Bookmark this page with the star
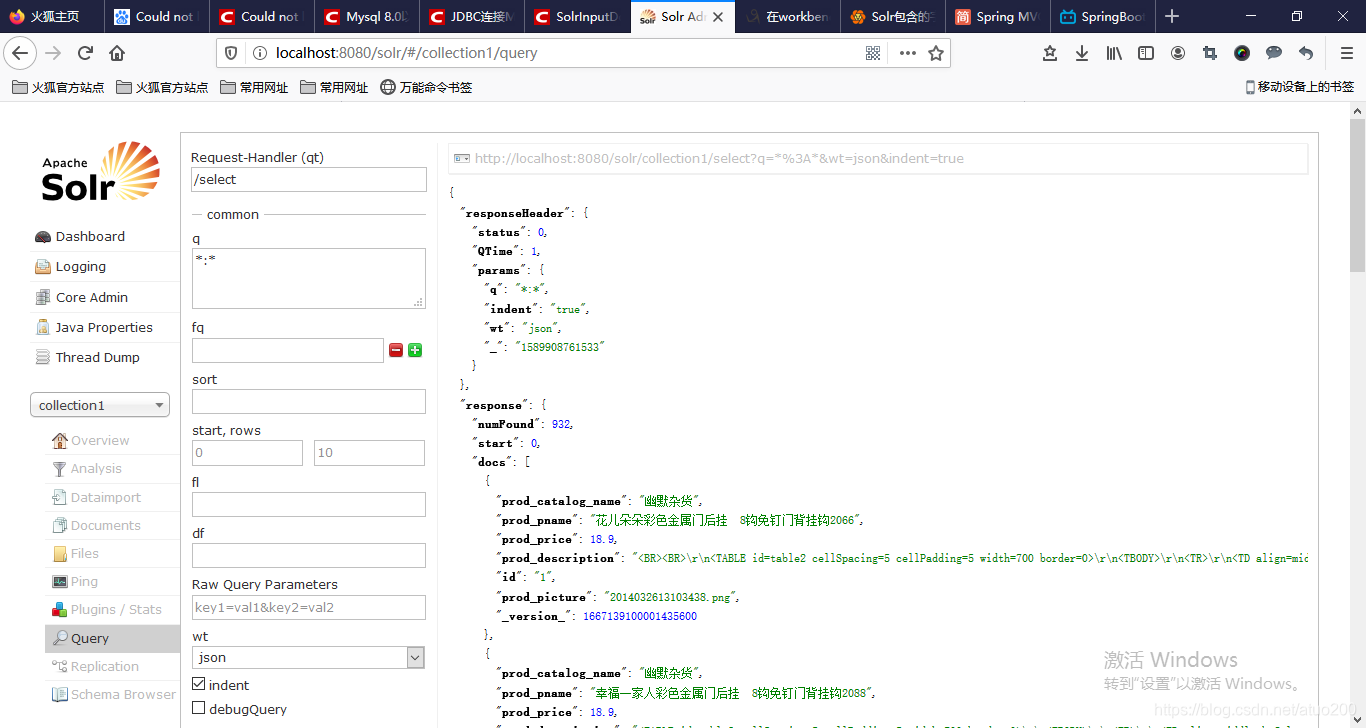Viewport: 1366px width, 728px height. point(936,53)
